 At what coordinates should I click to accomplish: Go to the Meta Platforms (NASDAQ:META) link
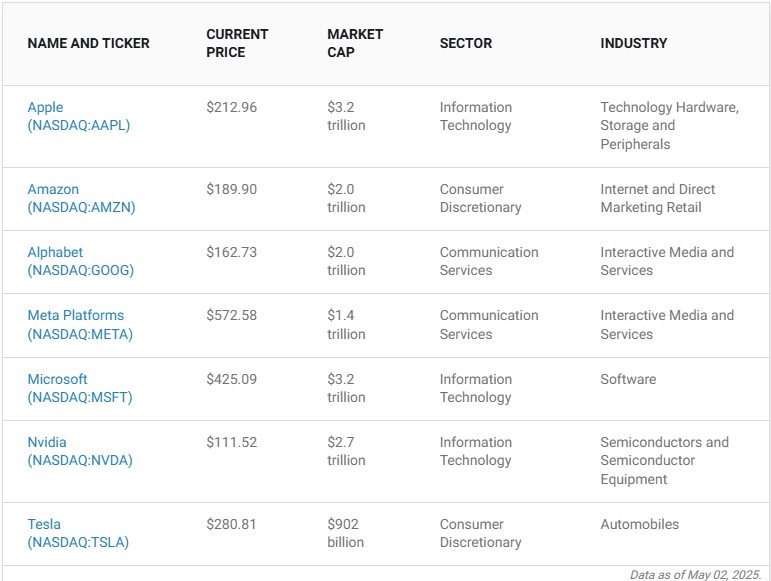(x=80, y=324)
